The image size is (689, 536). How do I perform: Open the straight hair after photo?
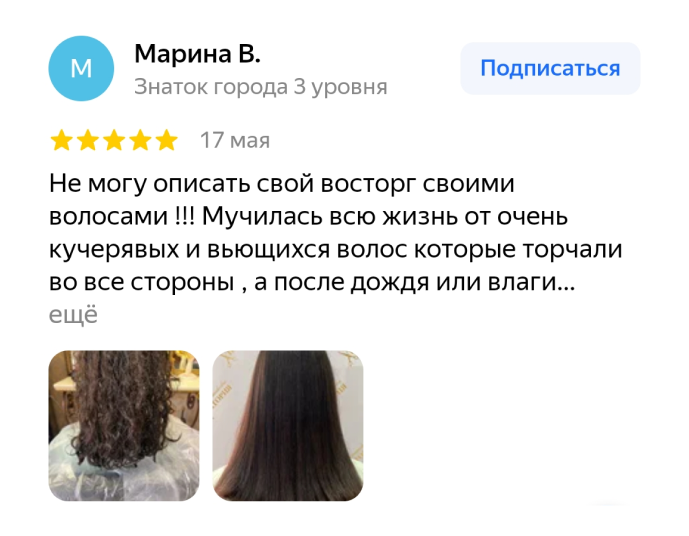(288, 426)
